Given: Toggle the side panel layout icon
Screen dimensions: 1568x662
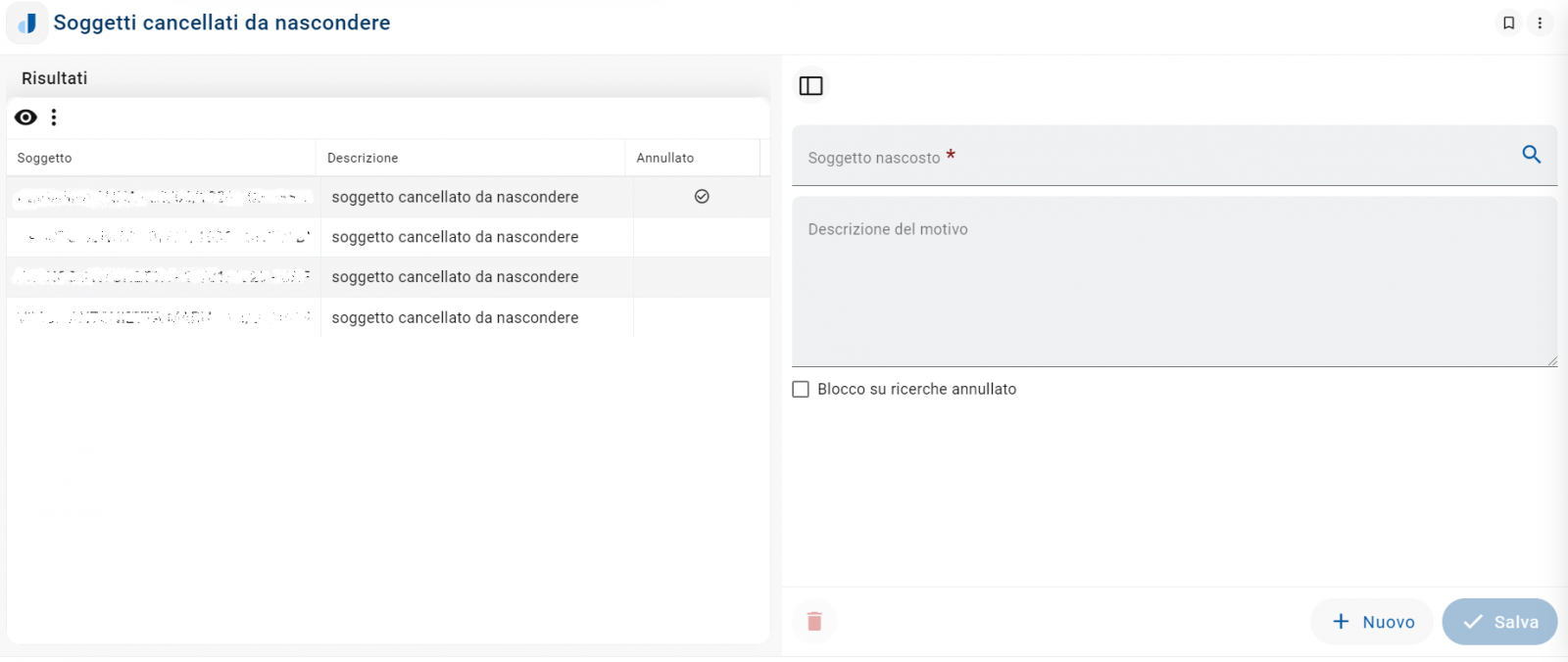Looking at the screenshot, I should (x=810, y=86).
